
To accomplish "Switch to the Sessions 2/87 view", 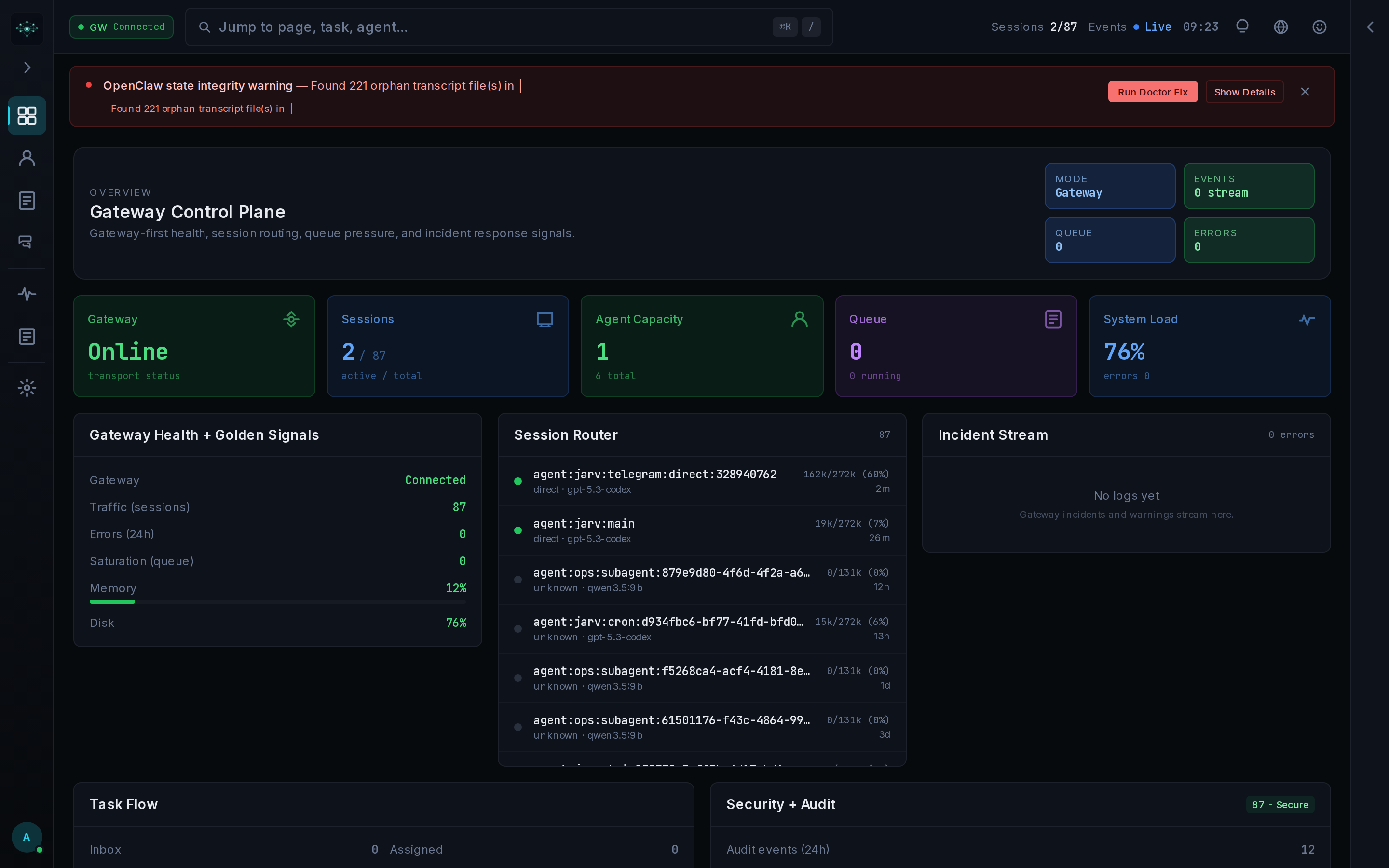I will 1033,27.
